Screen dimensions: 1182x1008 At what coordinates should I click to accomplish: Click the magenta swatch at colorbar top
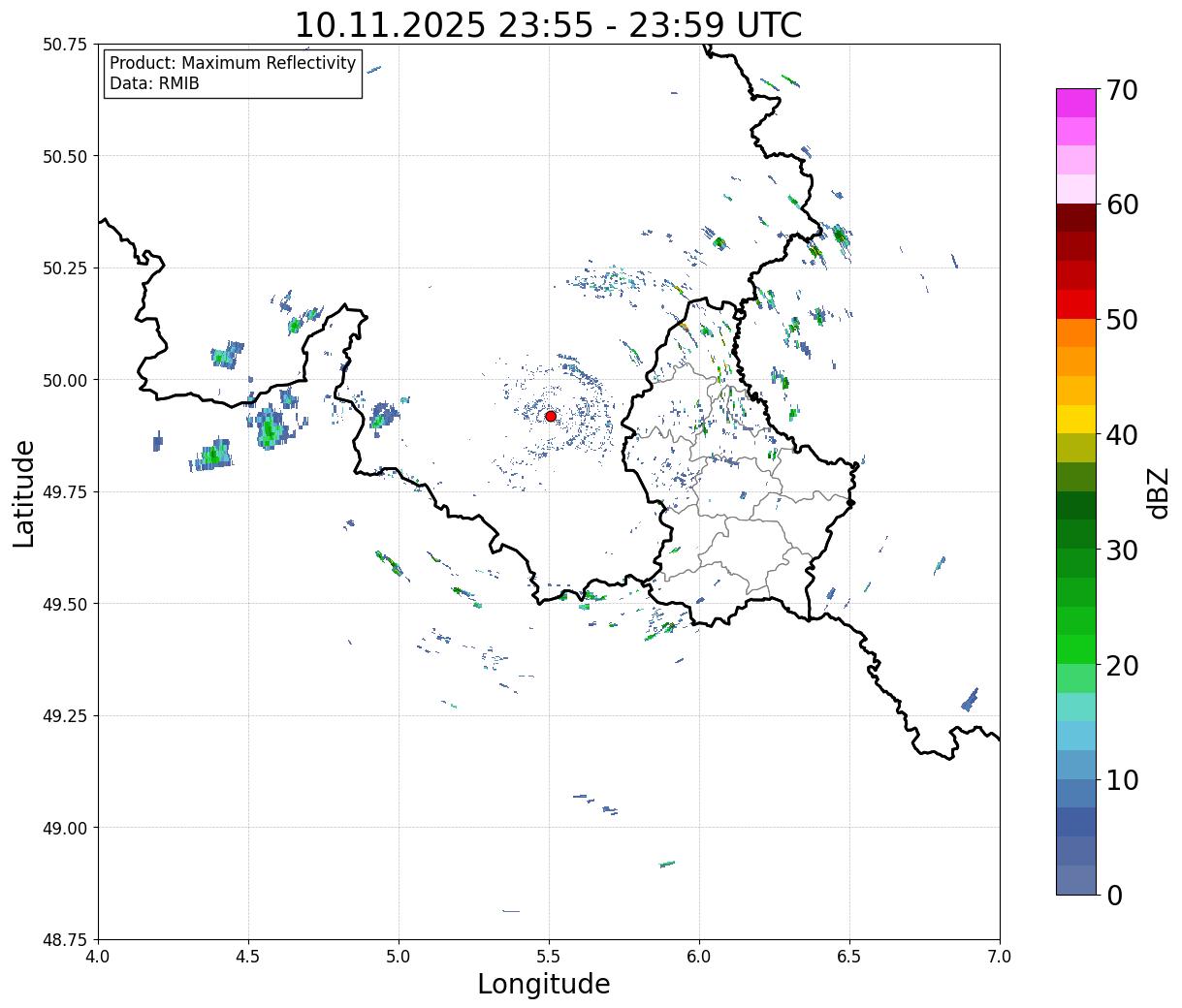[x=1075, y=103]
